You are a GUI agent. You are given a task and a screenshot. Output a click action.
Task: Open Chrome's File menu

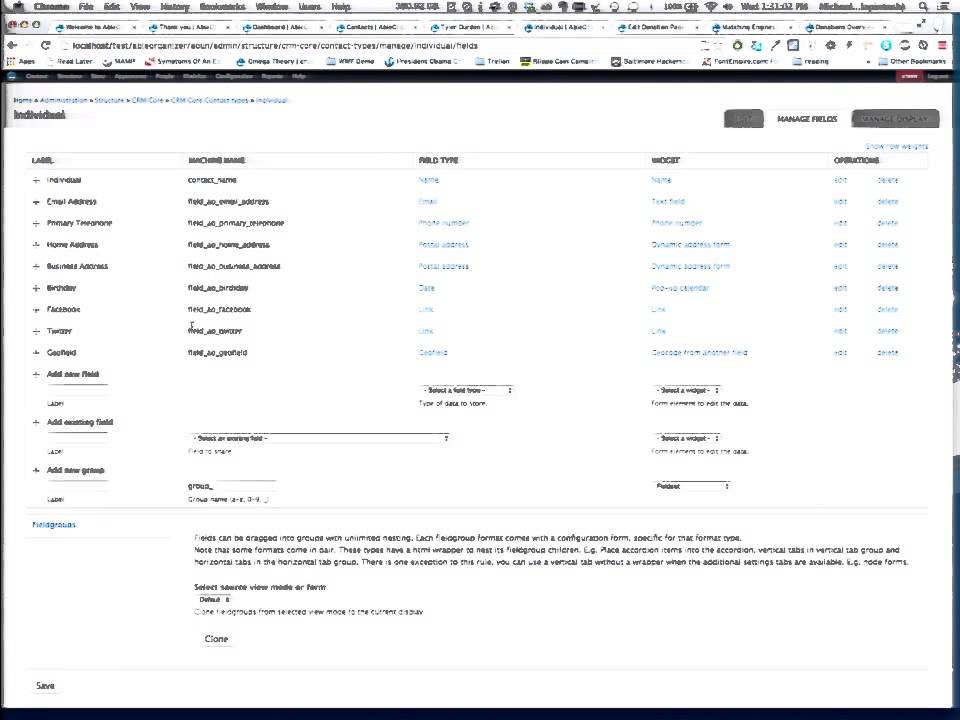click(x=86, y=7)
